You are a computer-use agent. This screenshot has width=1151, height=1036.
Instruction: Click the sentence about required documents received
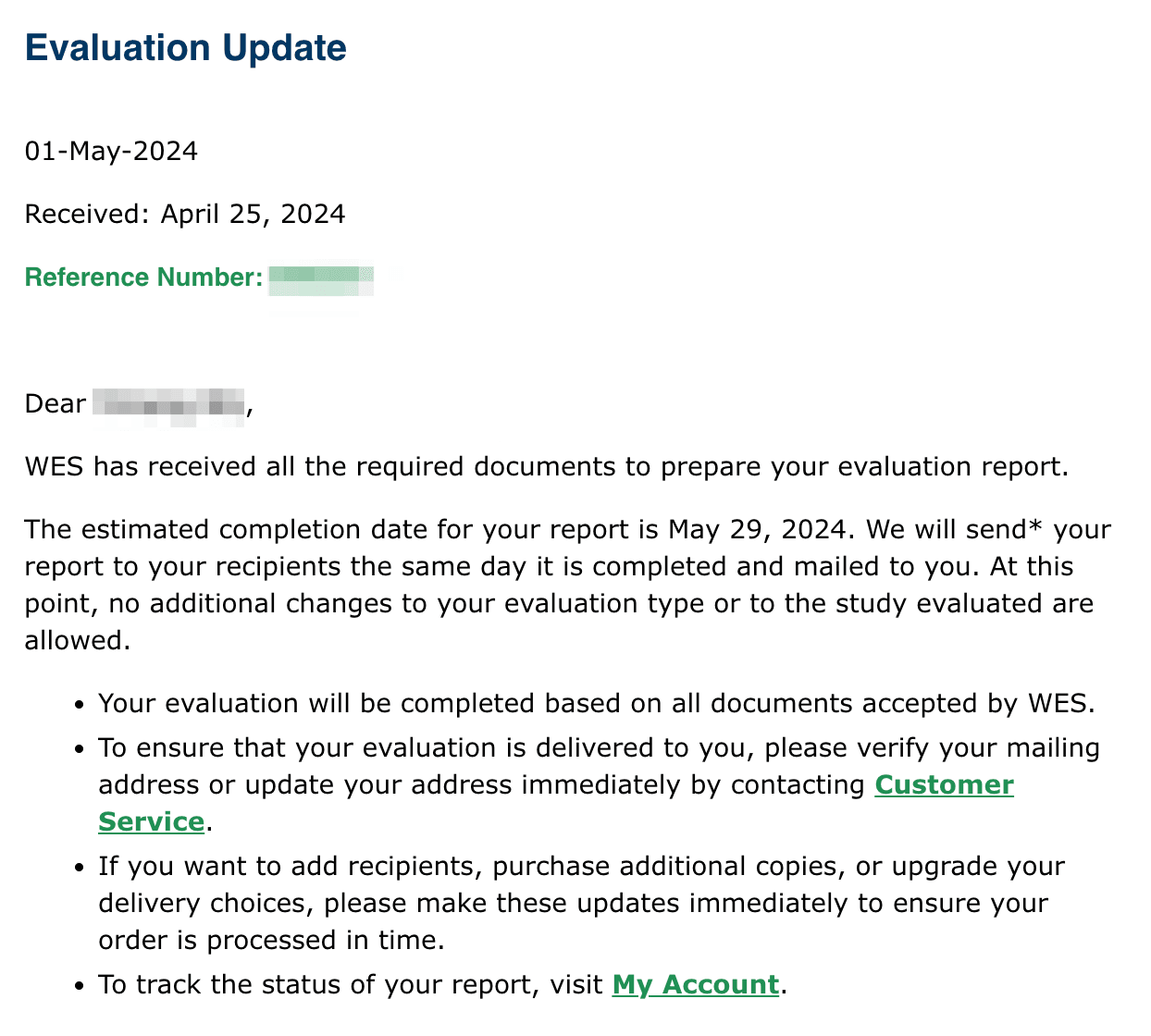click(x=547, y=467)
